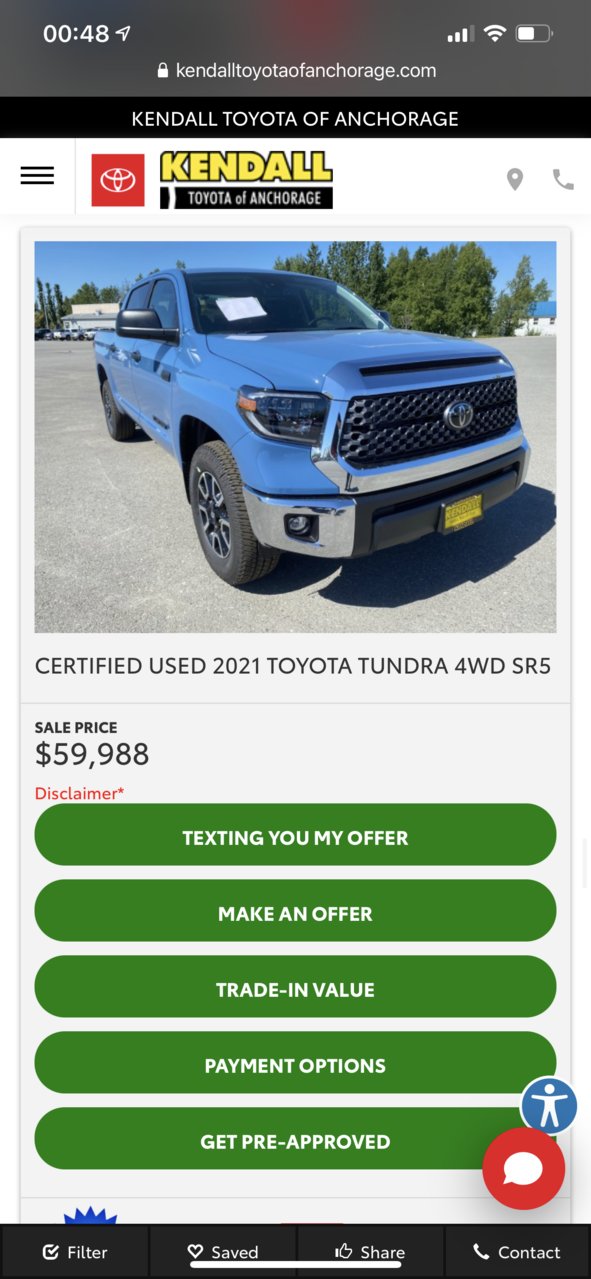Tap Share in the bottom bar
The height and width of the screenshot is (1279, 591).
pos(370,1252)
